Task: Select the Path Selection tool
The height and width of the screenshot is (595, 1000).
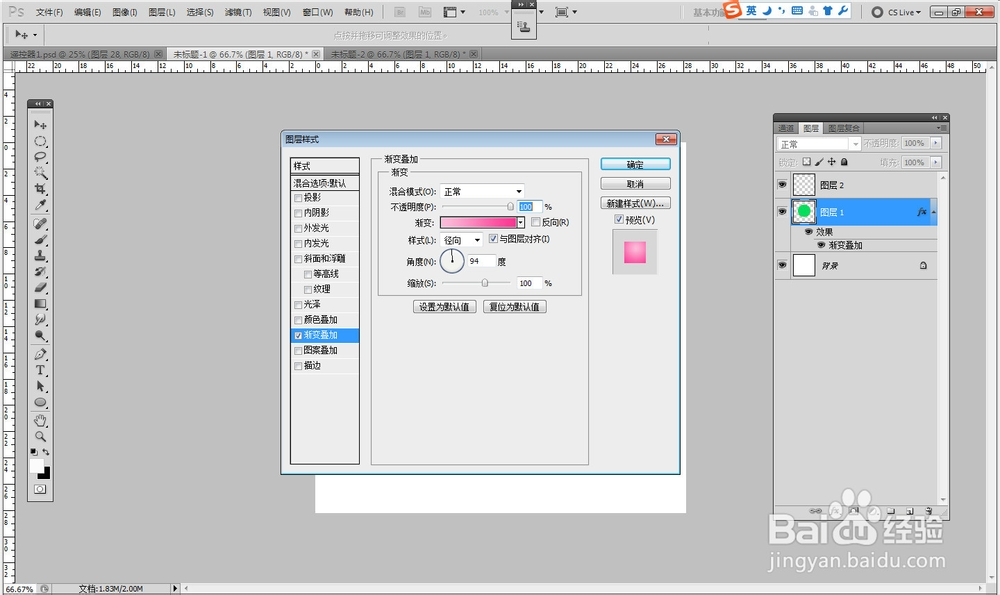Action: pos(40,386)
